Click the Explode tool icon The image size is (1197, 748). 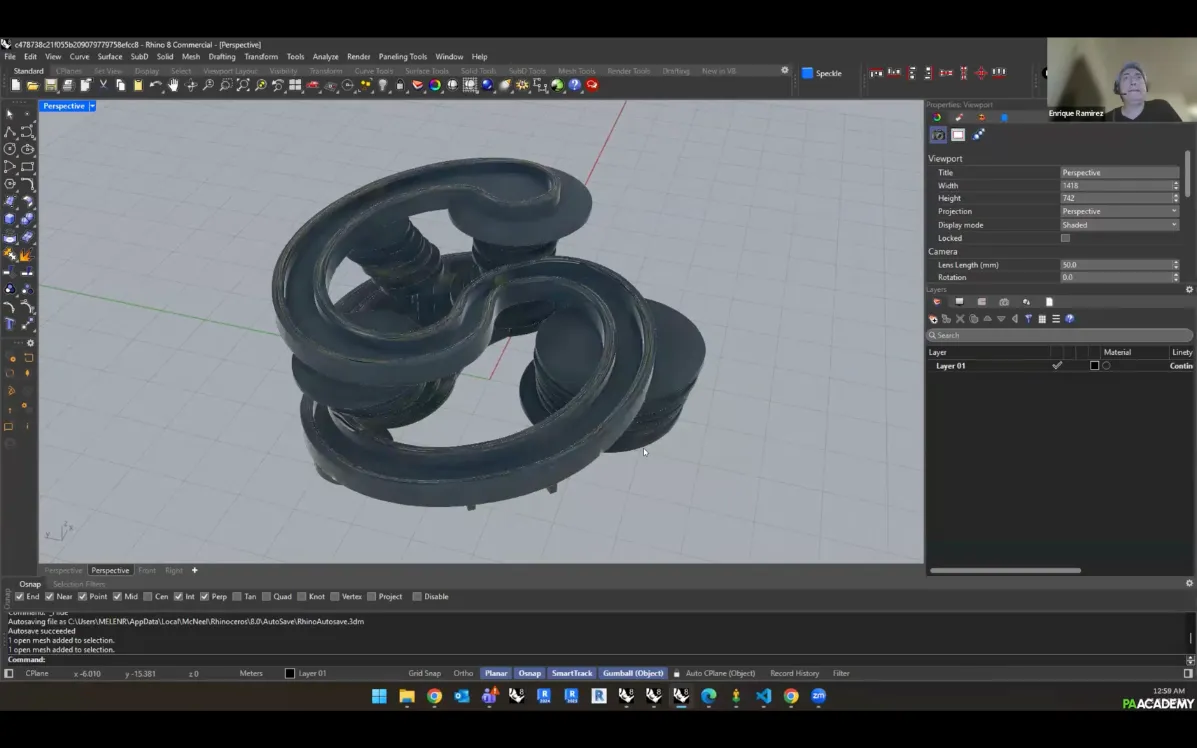[27, 256]
